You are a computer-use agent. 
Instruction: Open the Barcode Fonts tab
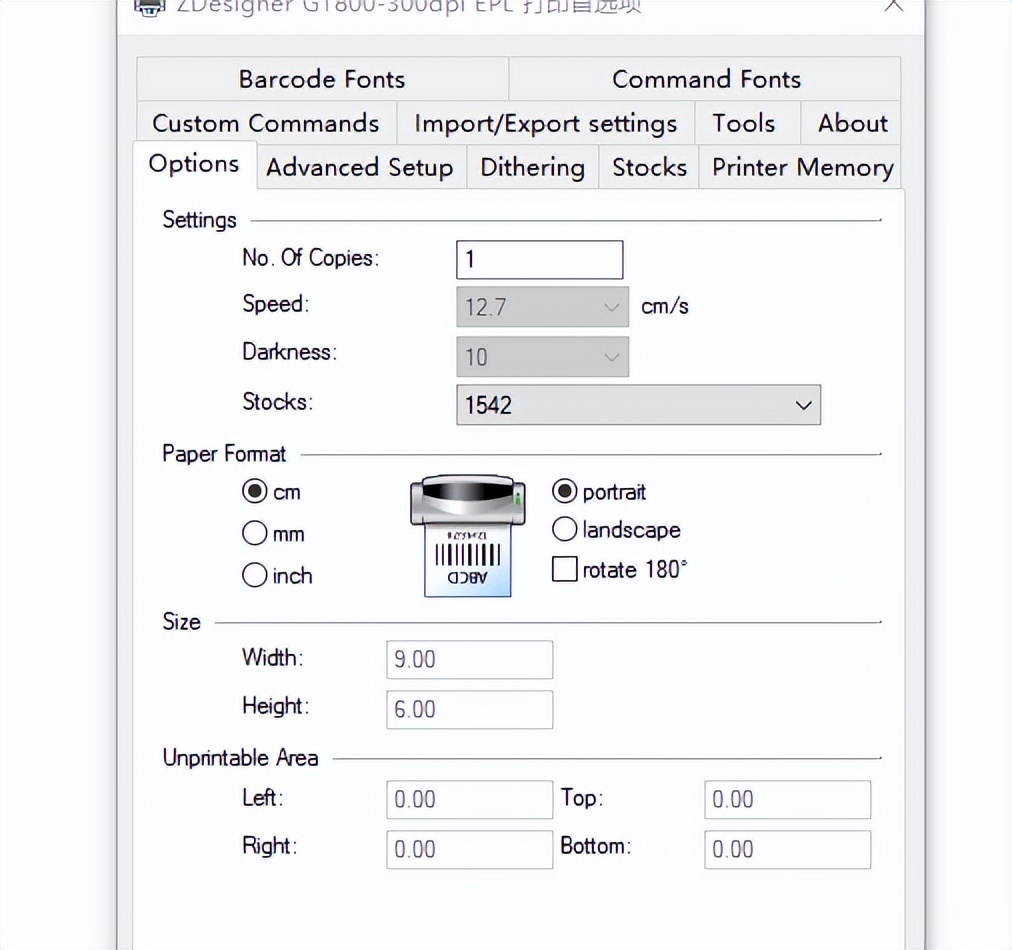(322, 79)
